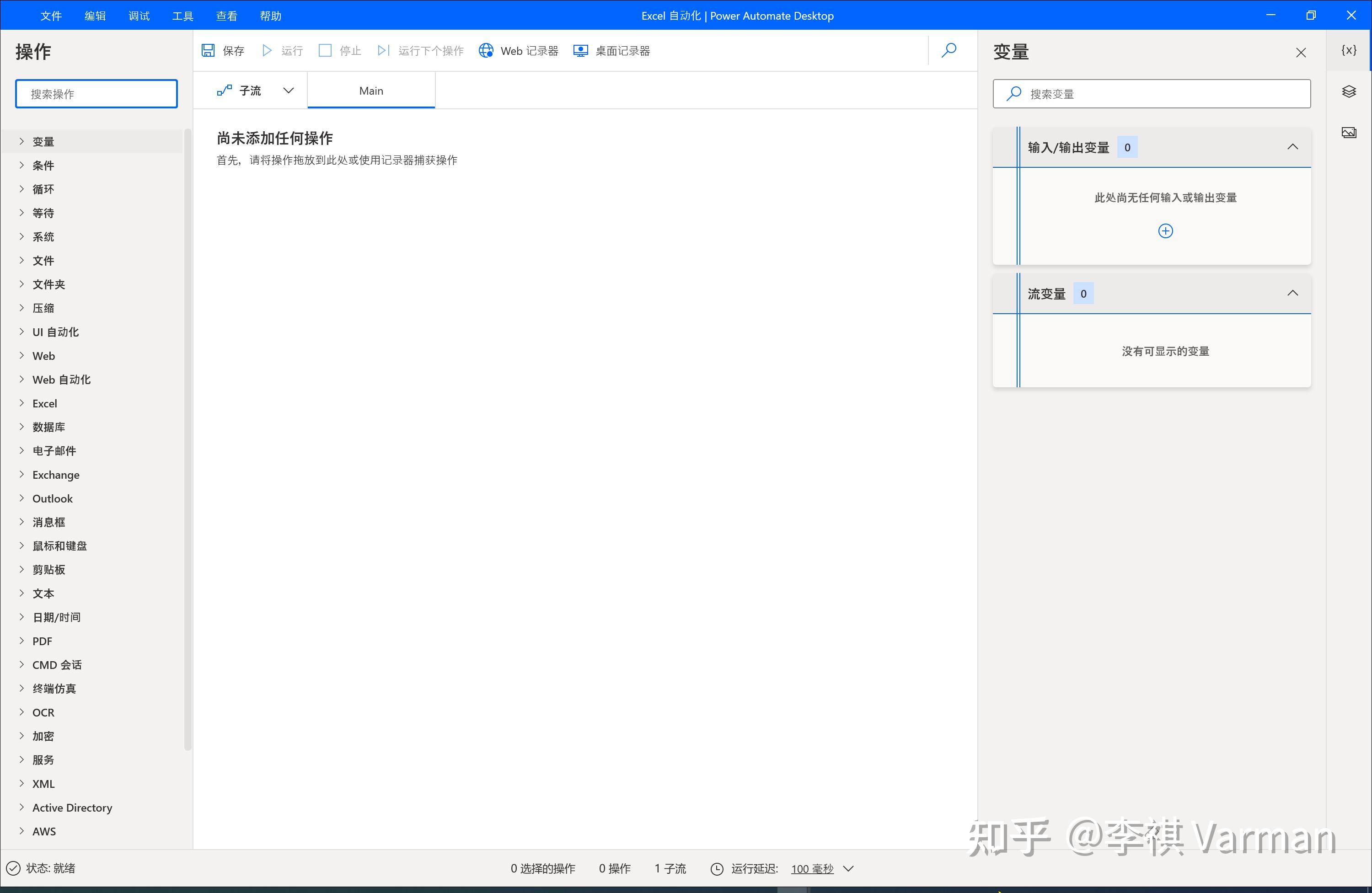Launch the Web 记录器

tap(486, 51)
